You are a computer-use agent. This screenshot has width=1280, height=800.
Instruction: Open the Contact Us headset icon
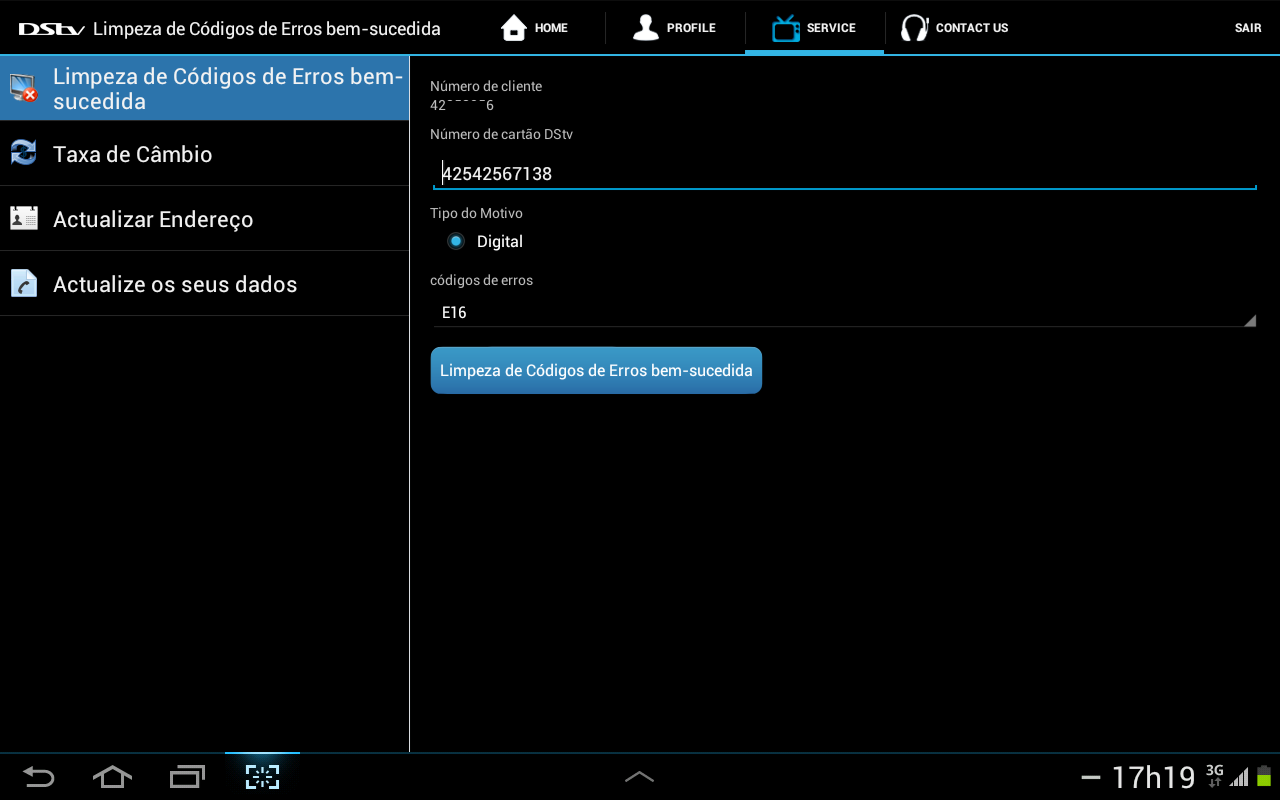click(914, 28)
